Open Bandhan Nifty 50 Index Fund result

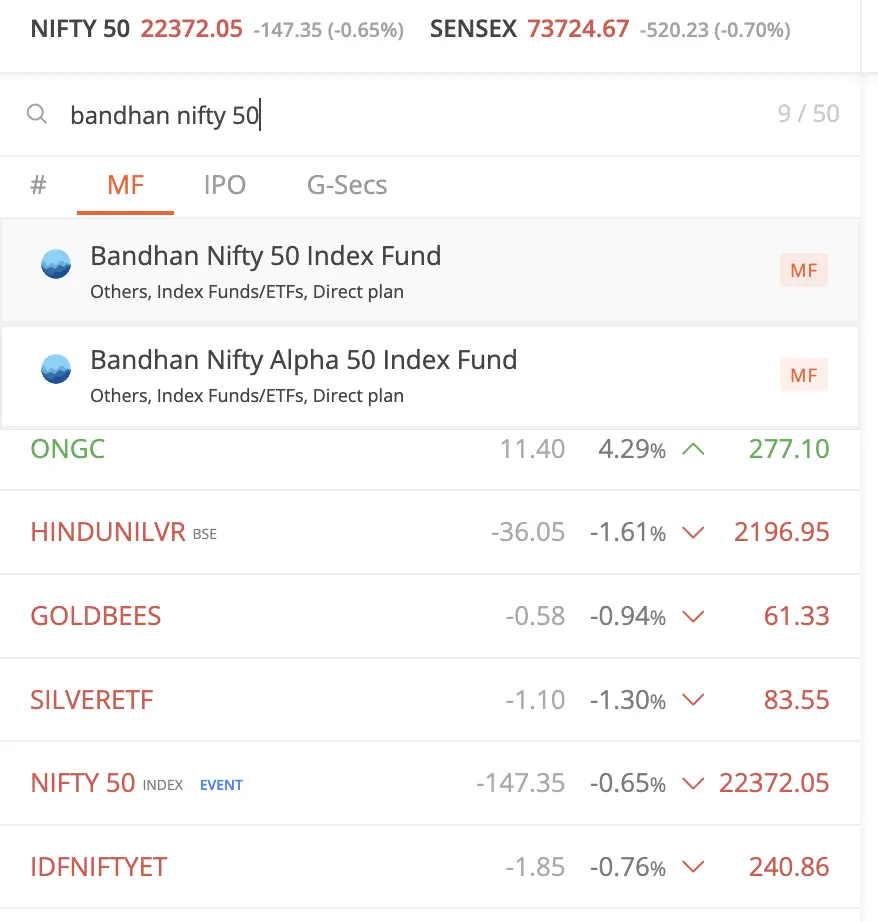(430, 271)
